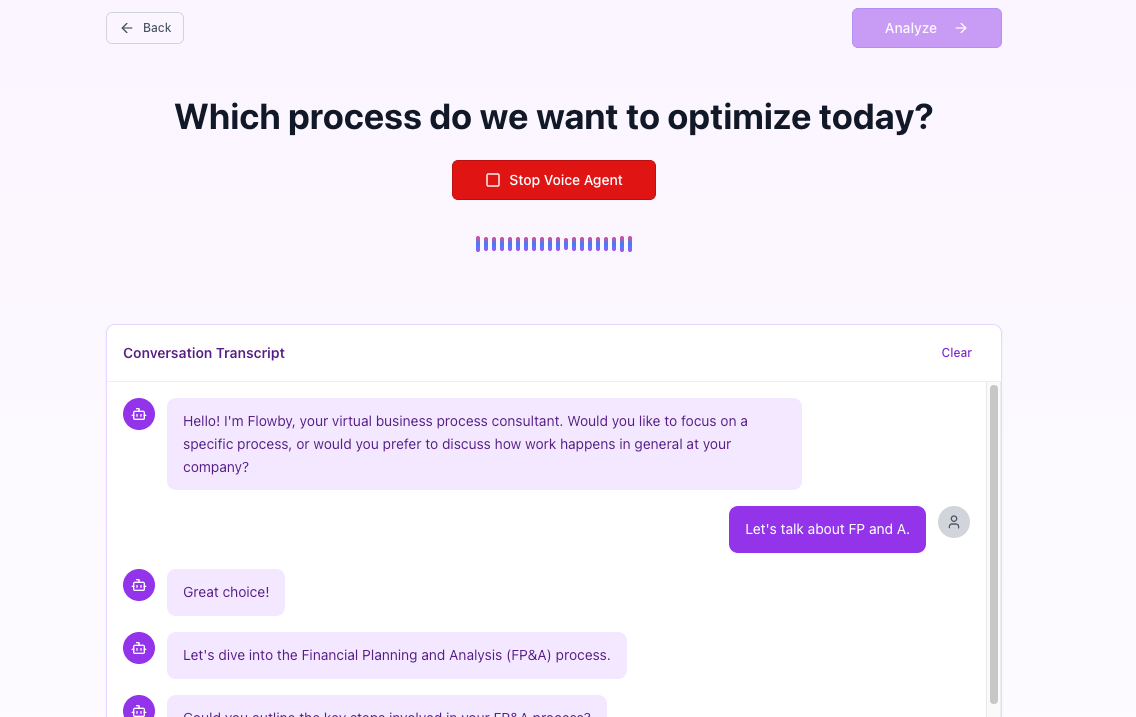
Task: Click the audio waveform visualizer
Action: 553,243
